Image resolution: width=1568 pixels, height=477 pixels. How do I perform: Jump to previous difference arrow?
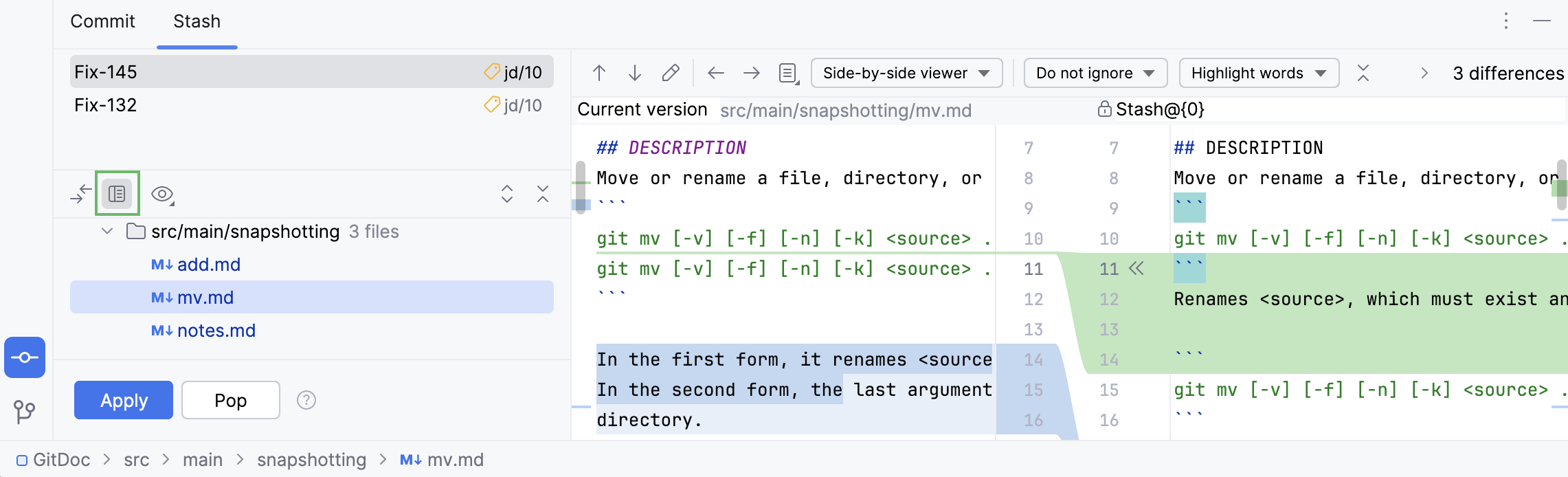[x=599, y=73]
